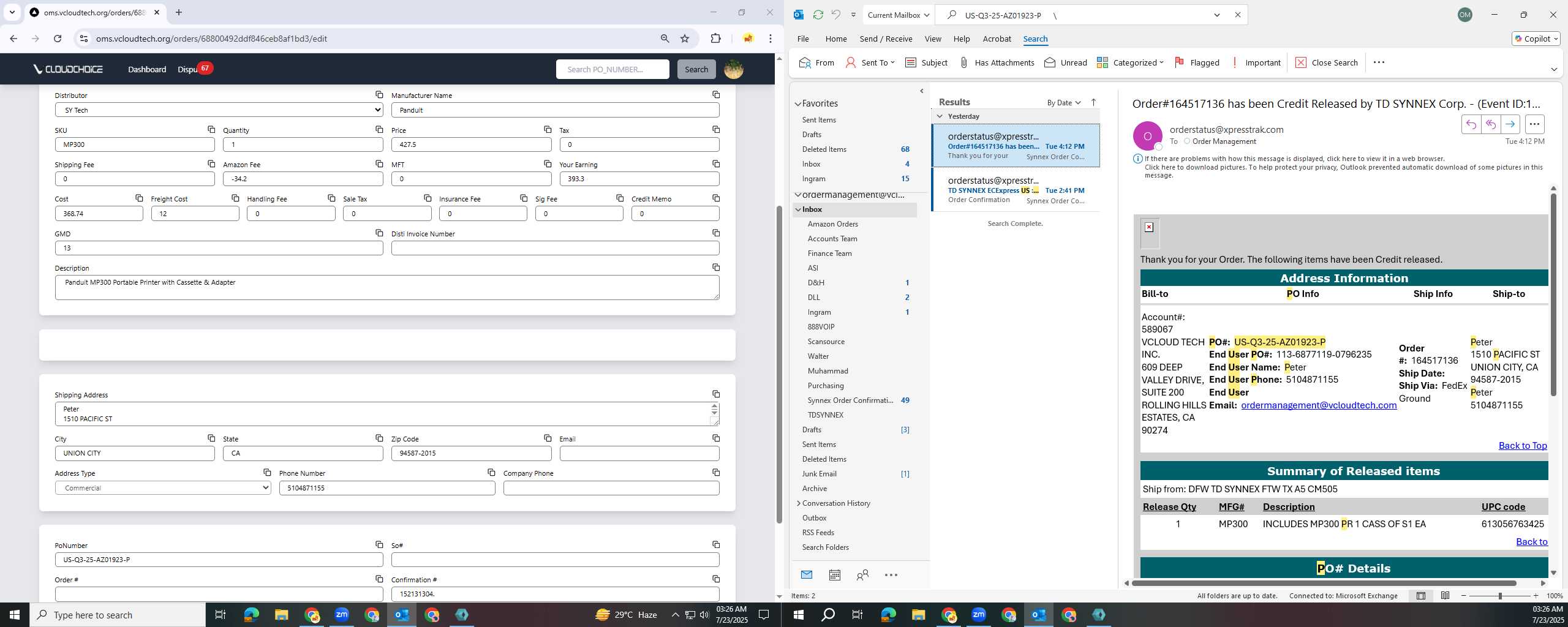
Task: Collapse the Yesterday results group
Action: [940, 116]
